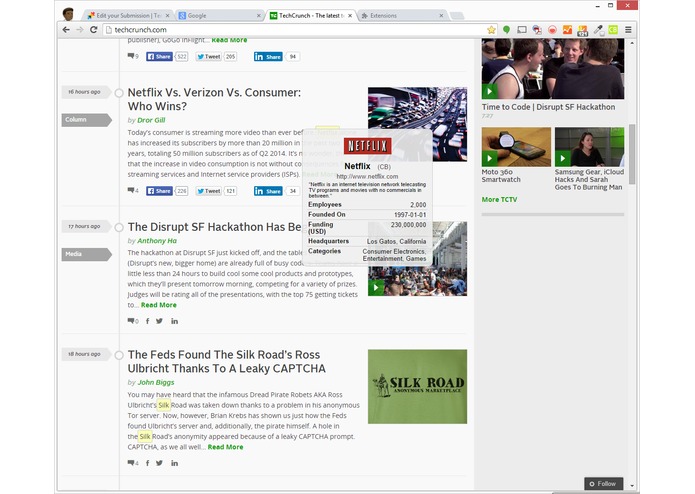Click Twitter icon under Silk Road article

159,463
